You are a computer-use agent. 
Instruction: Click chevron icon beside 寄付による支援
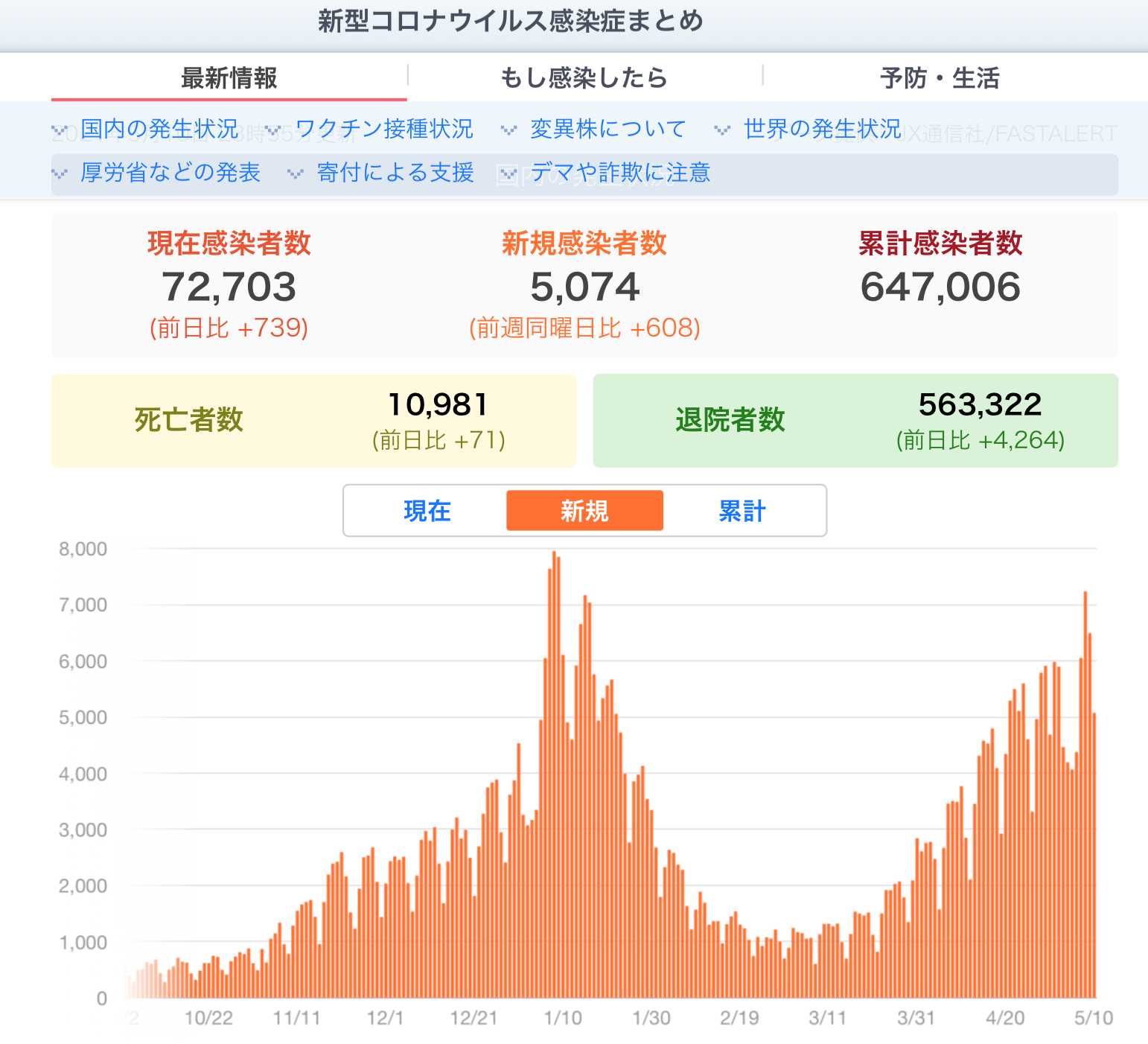click(x=296, y=174)
